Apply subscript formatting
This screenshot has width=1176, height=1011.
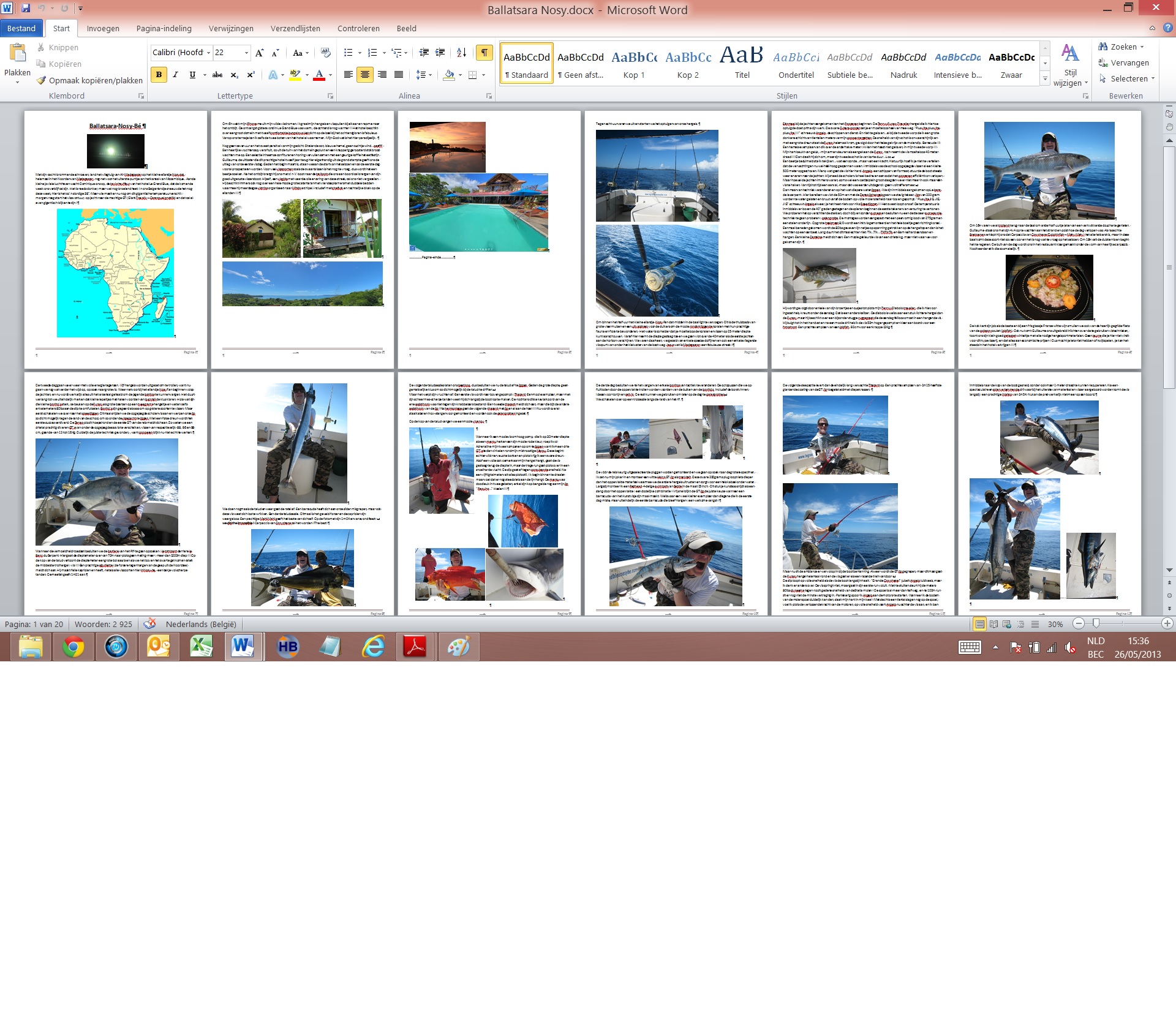coord(234,75)
